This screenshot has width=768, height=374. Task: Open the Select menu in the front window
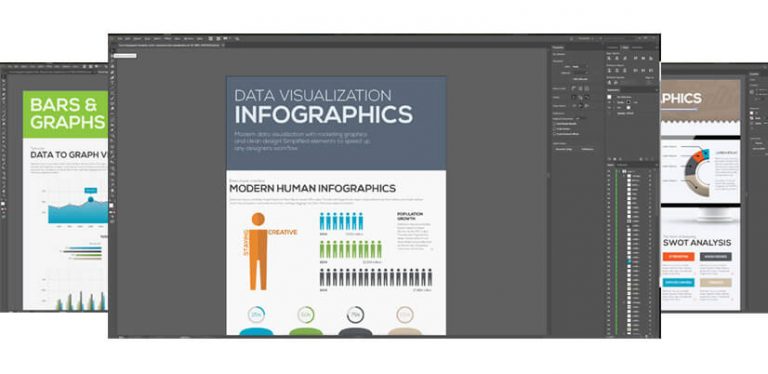[157, 39]
